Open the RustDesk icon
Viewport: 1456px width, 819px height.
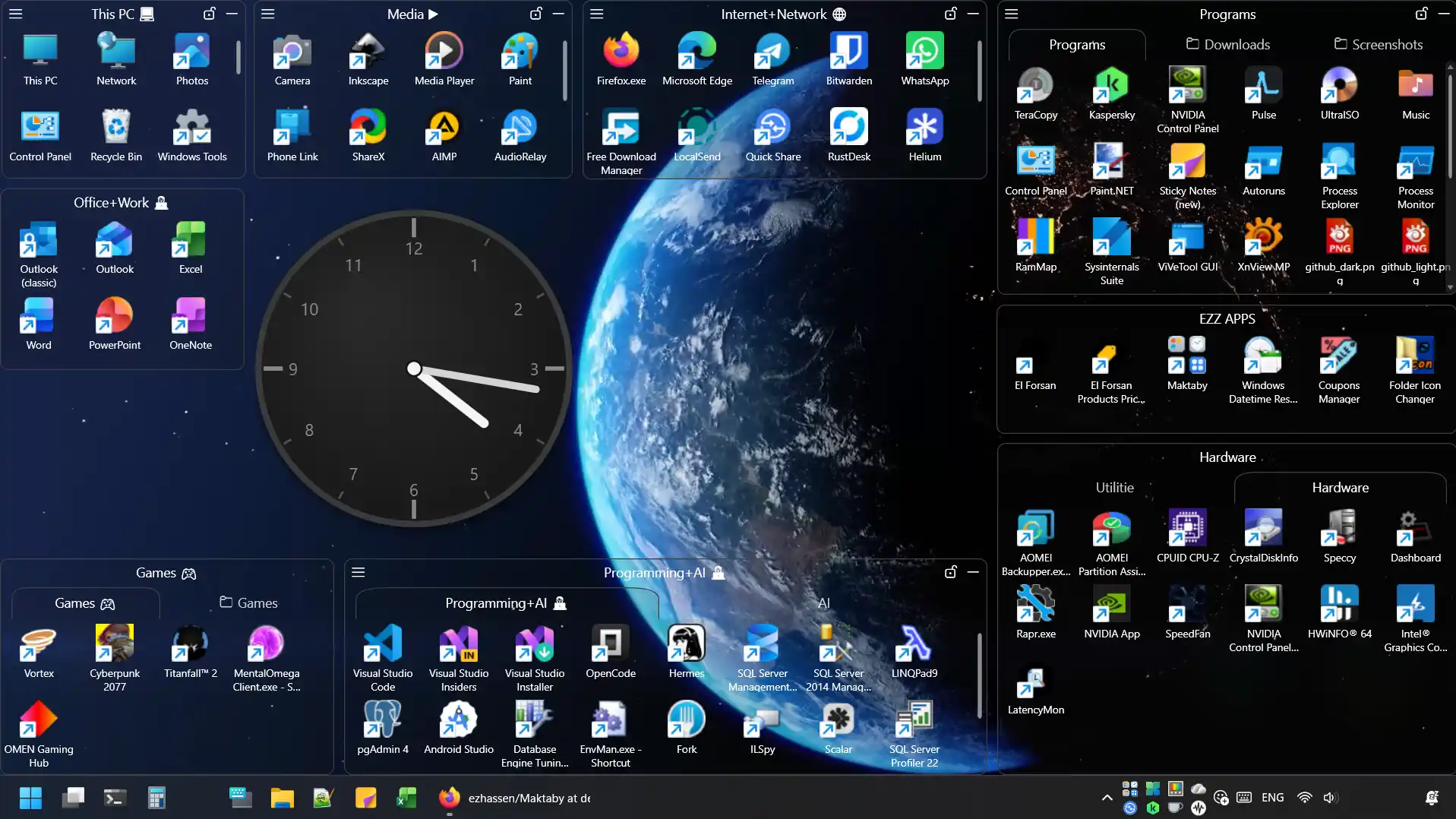pos(849,135)
